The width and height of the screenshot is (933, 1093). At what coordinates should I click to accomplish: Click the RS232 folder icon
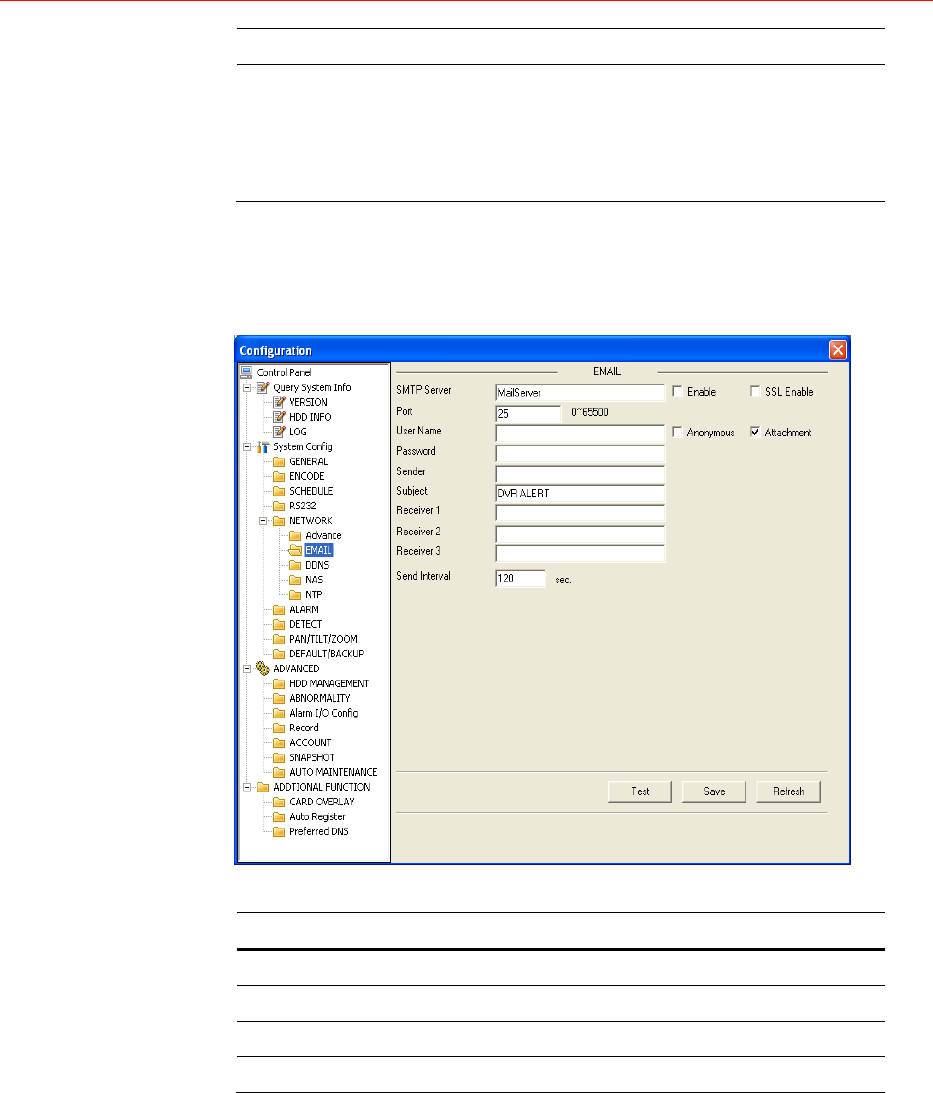pos(279,506)
